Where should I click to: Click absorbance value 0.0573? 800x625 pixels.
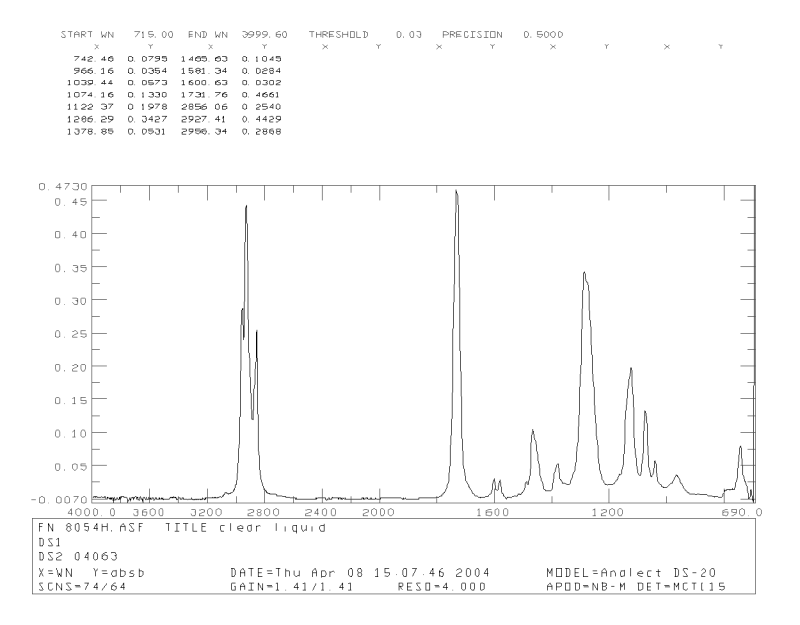click(x=147, y=83)
